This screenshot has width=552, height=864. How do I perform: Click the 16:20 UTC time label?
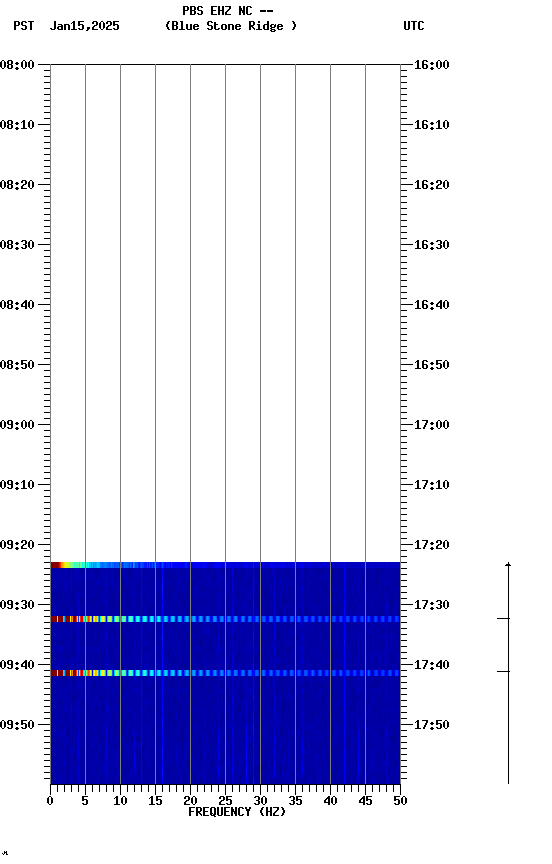point(432,185)
